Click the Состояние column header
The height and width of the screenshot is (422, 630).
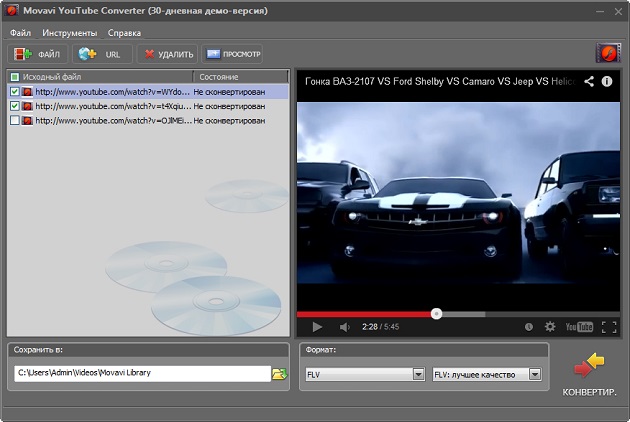click(241, 77)
